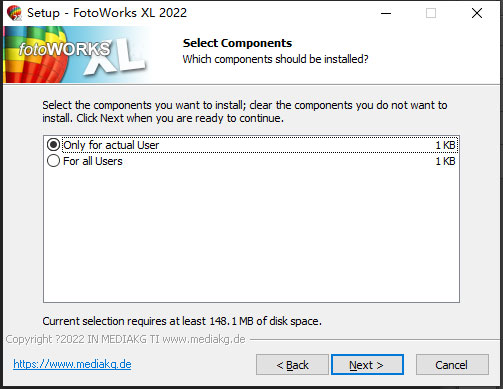Click the FotoWorks balloon icon in title bar

click(x=14, y=13)
